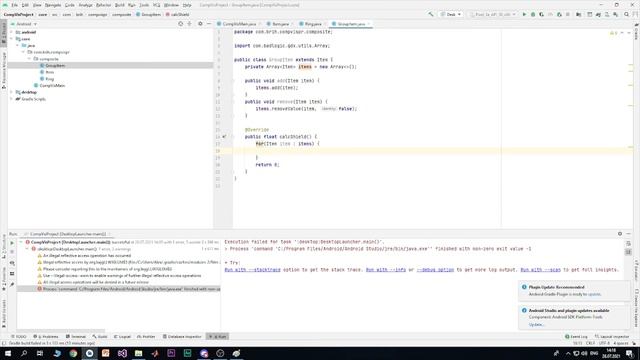Click the Stop icon in Run sidebar

click(x=12, y=253)
